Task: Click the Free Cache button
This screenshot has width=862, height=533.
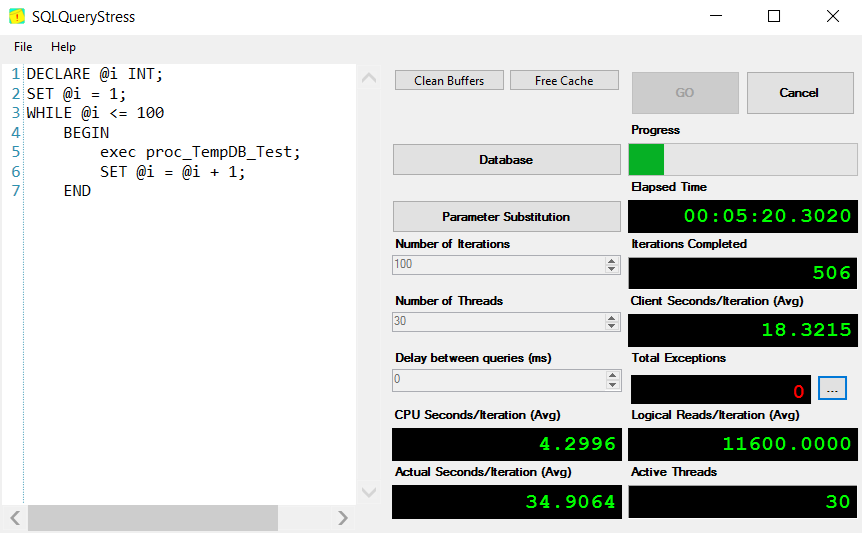Action: [x=564, y=81]
